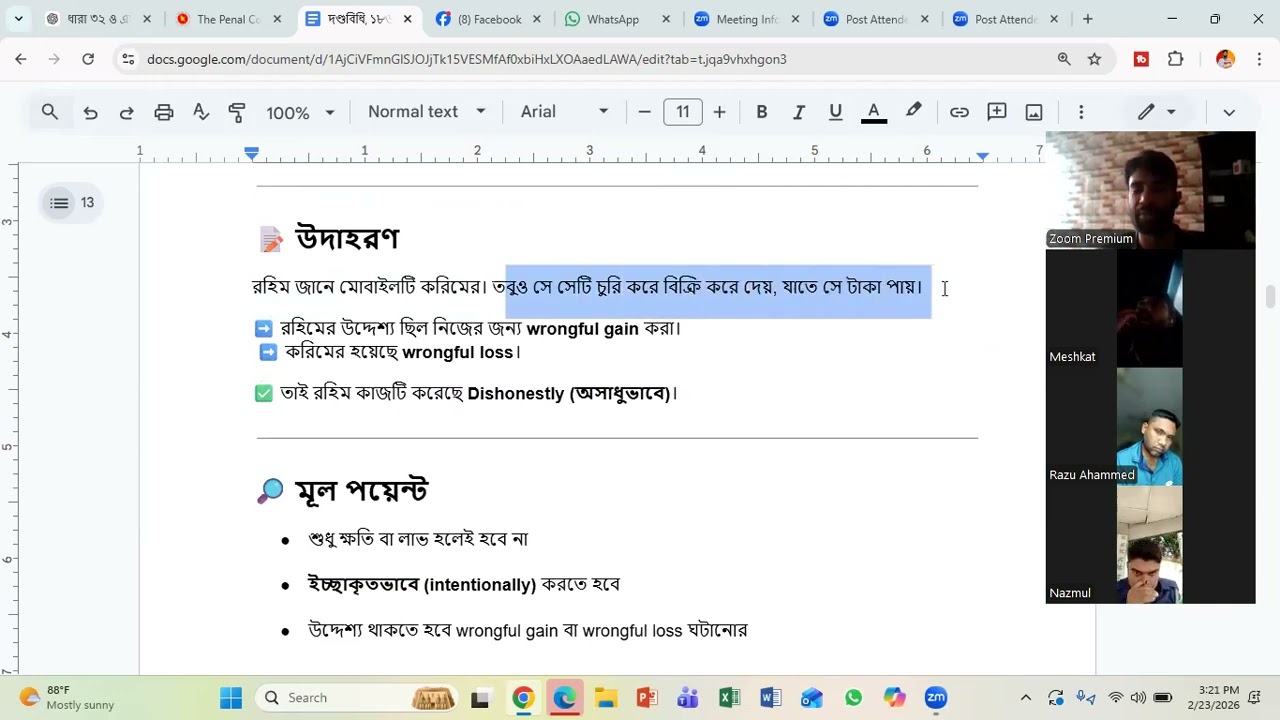Insert a link

tap(959, 112)
